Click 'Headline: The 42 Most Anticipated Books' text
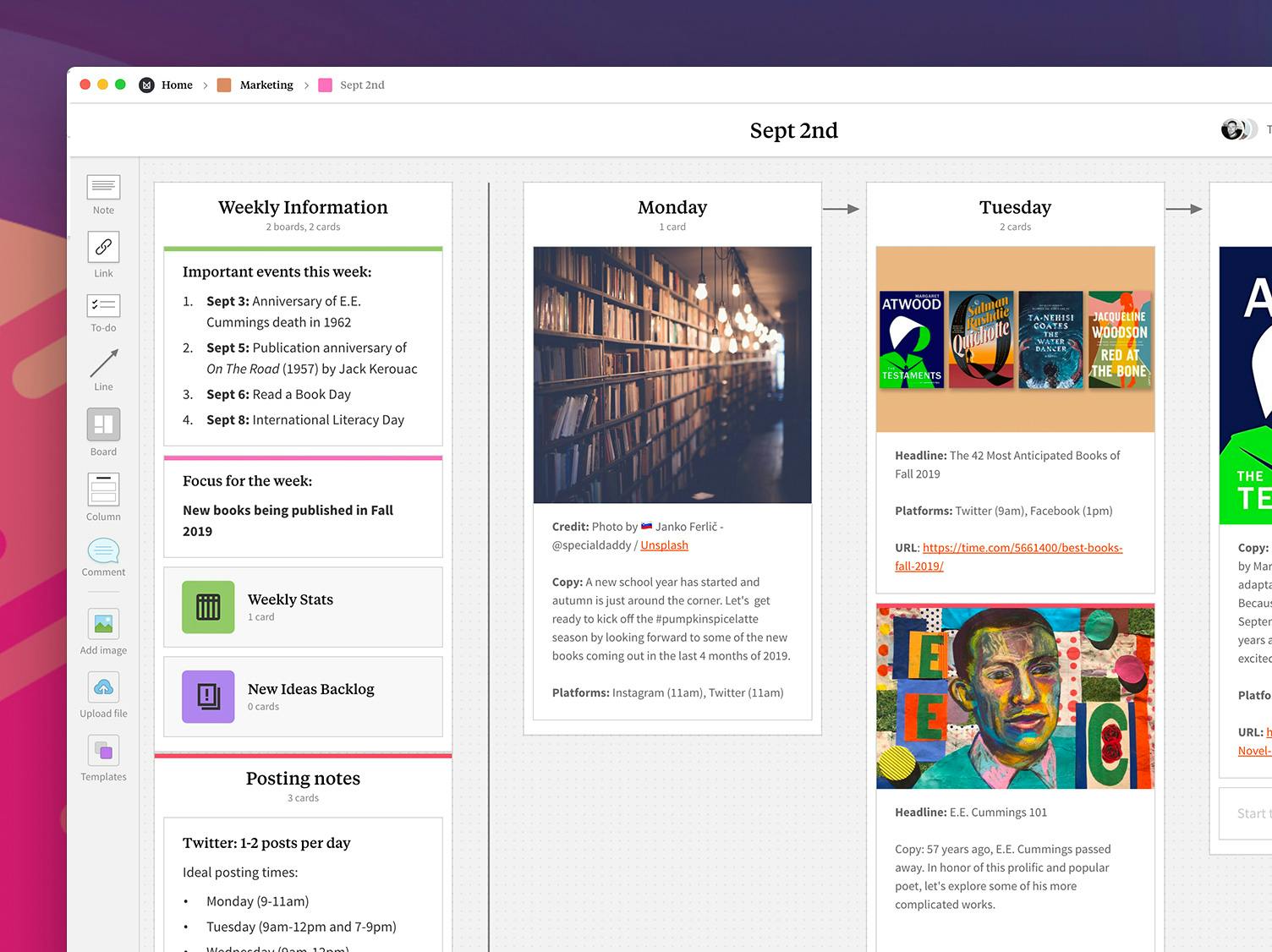1272x952 pixels. pos(1007,464)
